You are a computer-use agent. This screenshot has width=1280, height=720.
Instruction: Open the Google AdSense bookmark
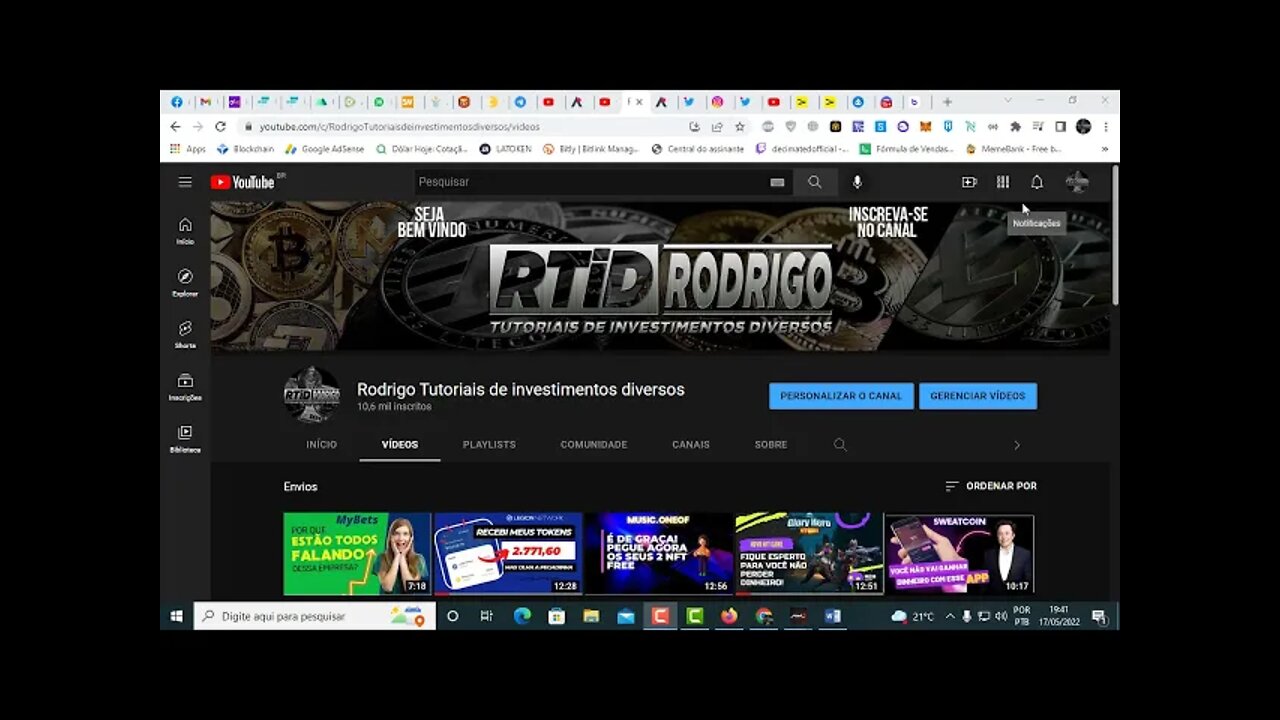click(x=325, y=149)
